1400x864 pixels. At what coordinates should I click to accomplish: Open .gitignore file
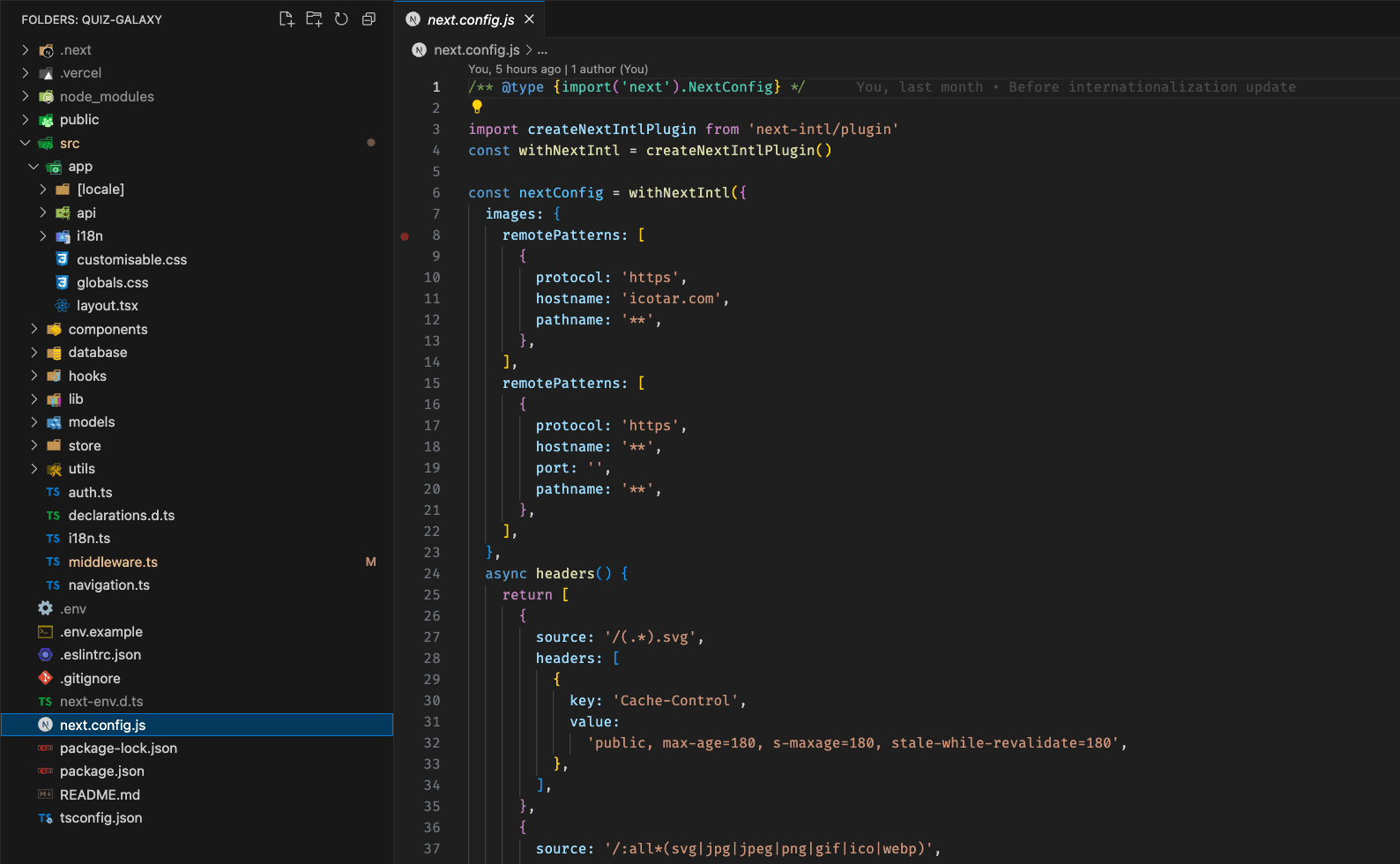[x=90, y=678]
